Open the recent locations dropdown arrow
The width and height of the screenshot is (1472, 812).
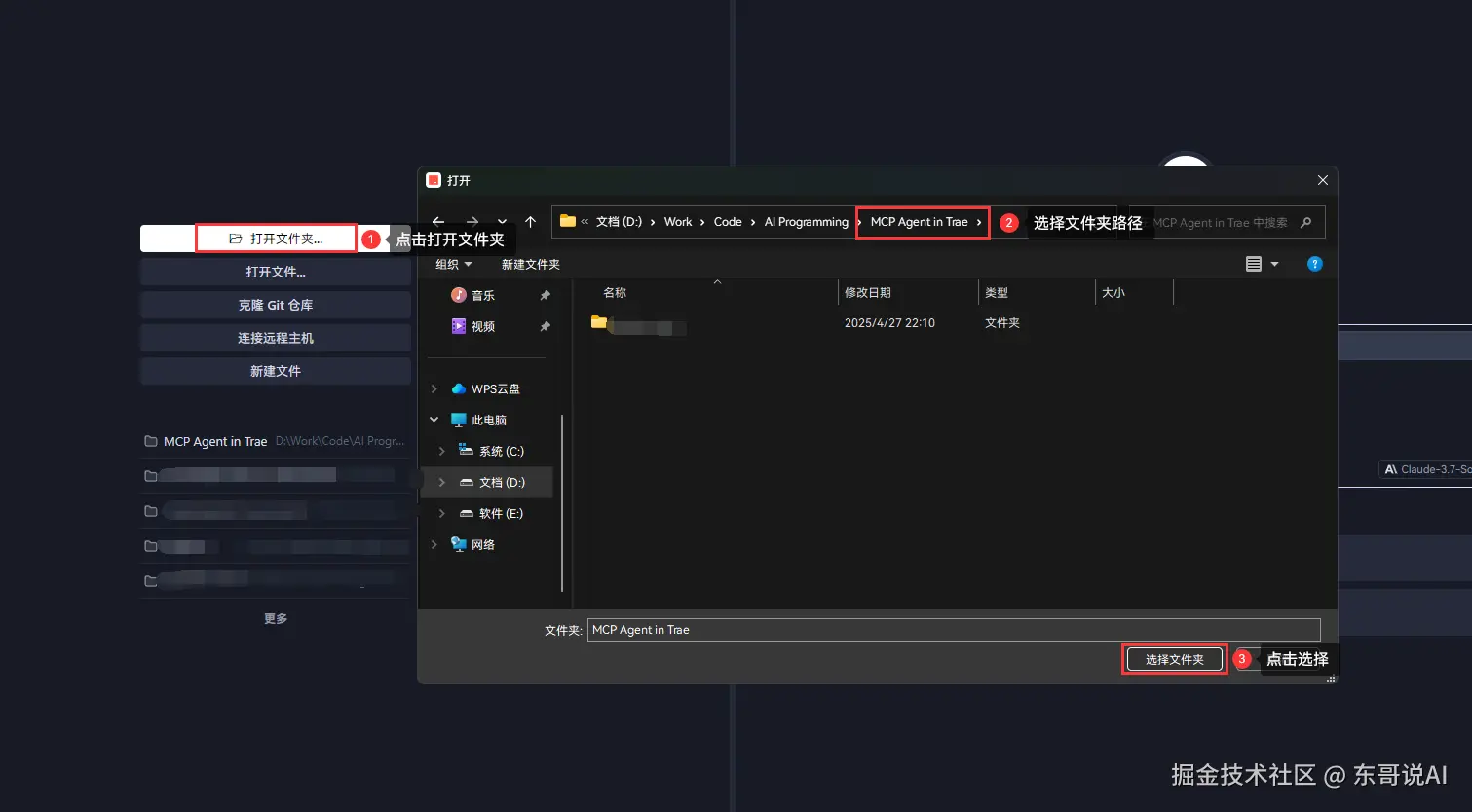coord(502,222)
